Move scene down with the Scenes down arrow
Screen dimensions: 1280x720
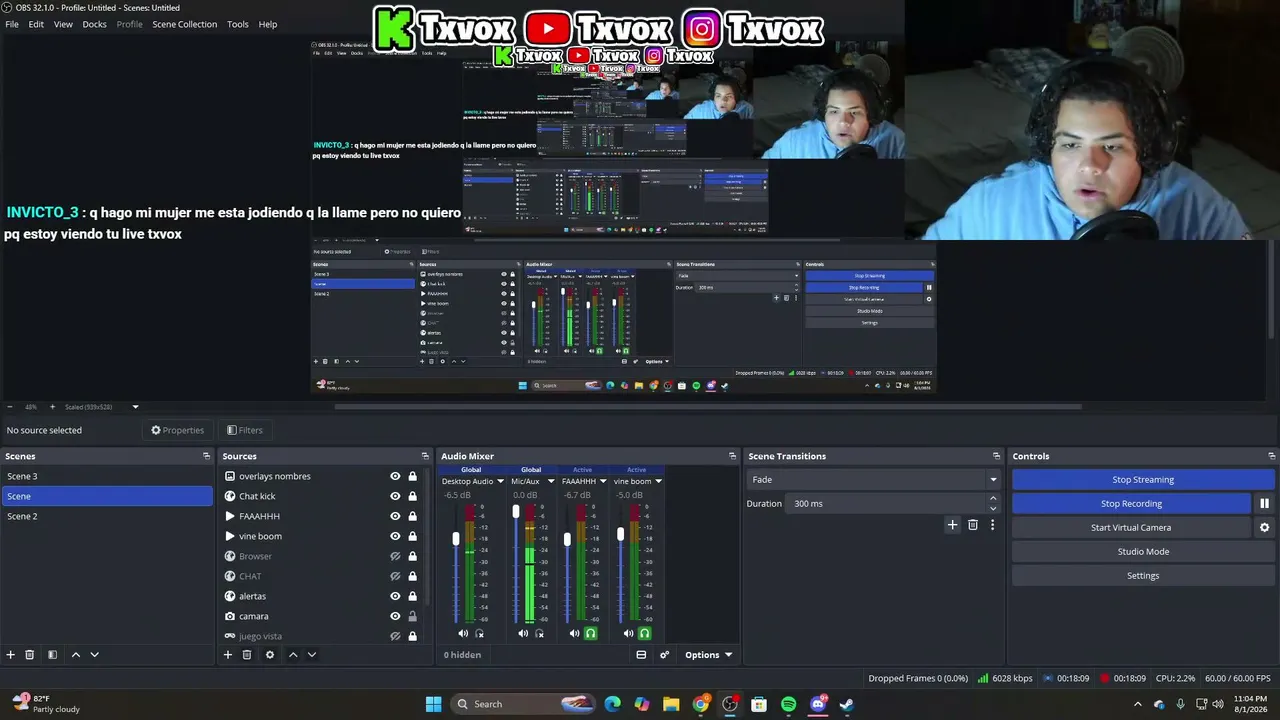94,655
